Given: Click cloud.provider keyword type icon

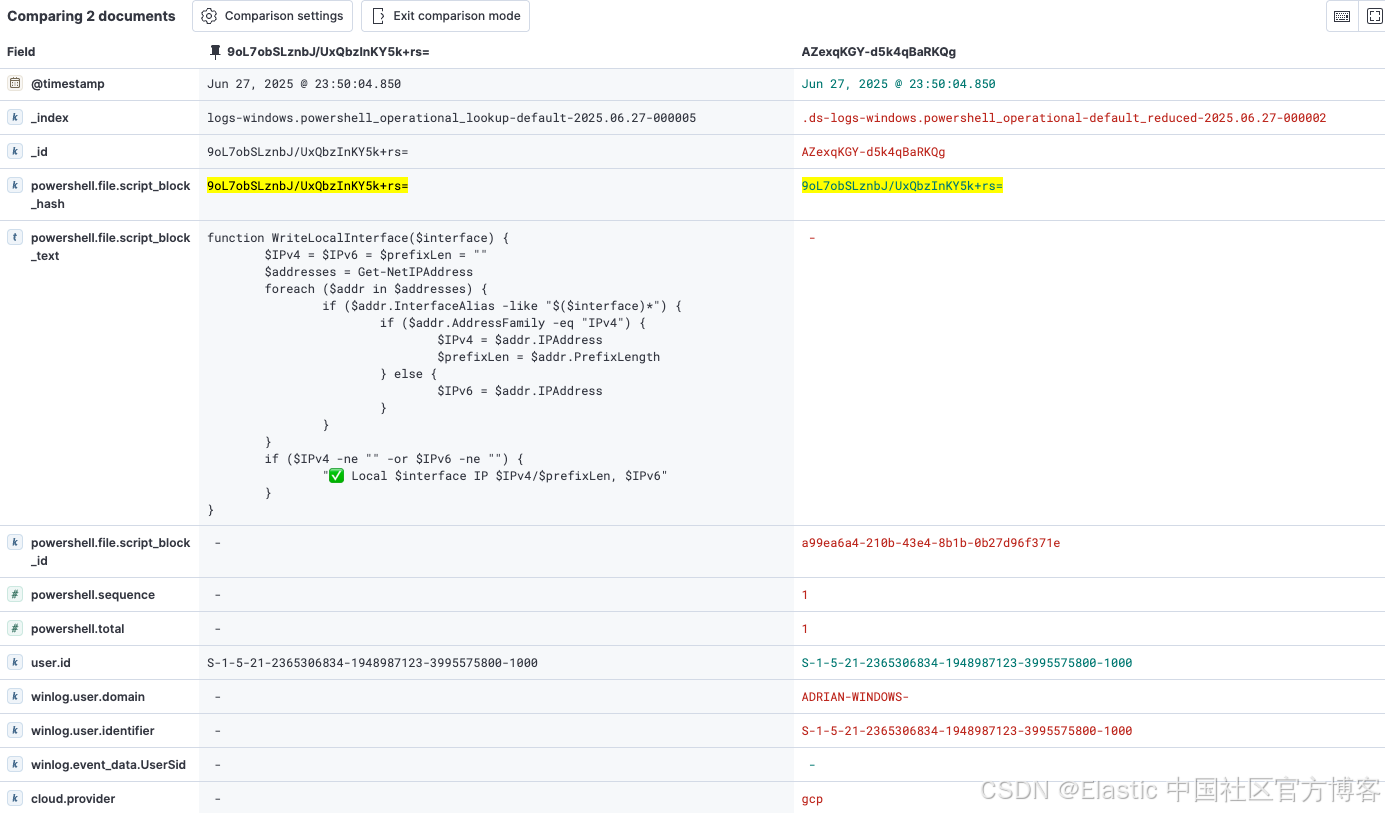Looking at the screenshot, I should [x=15, y=798].
